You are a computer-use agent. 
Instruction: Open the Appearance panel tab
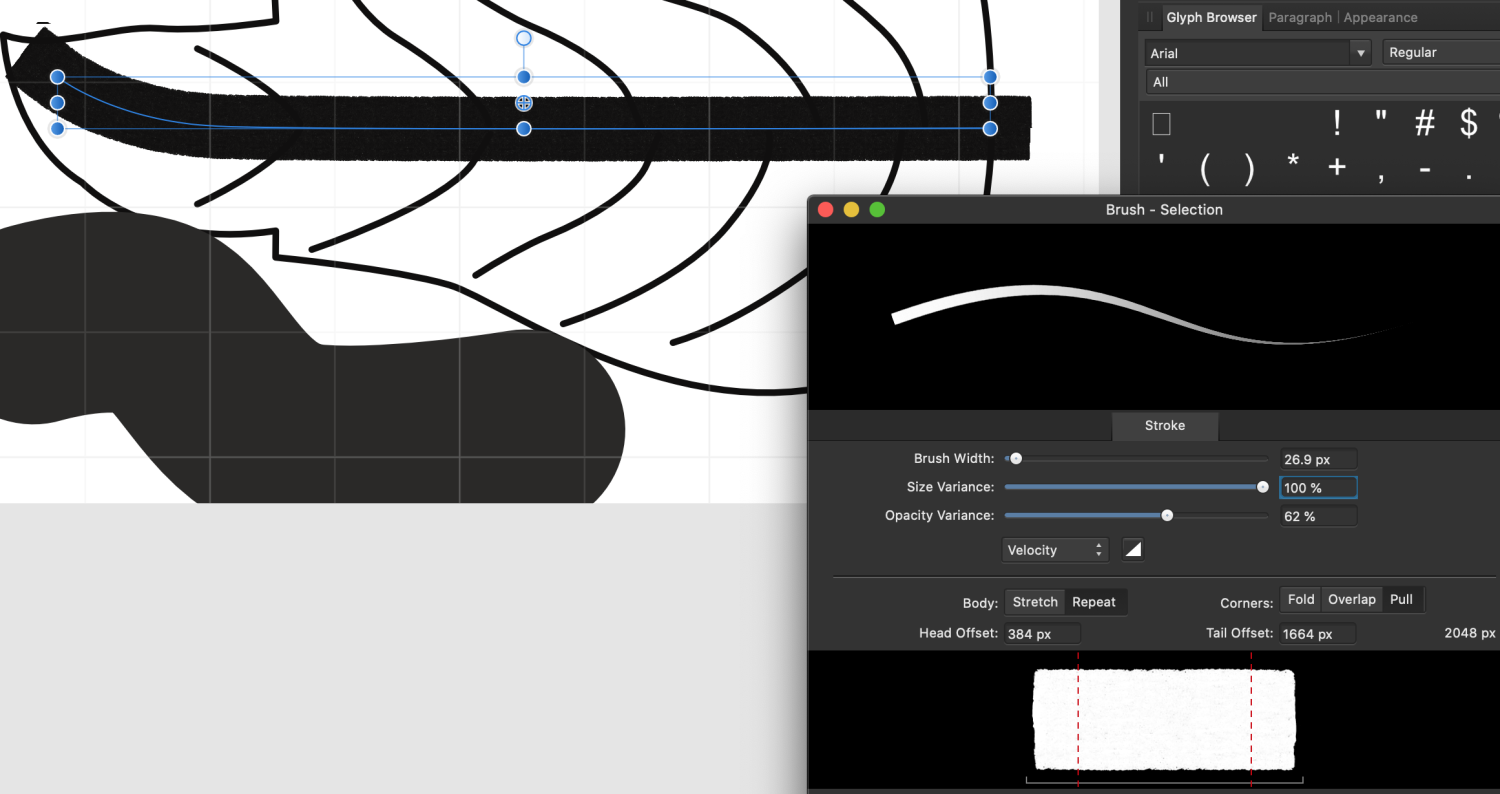coord(1380,17)
